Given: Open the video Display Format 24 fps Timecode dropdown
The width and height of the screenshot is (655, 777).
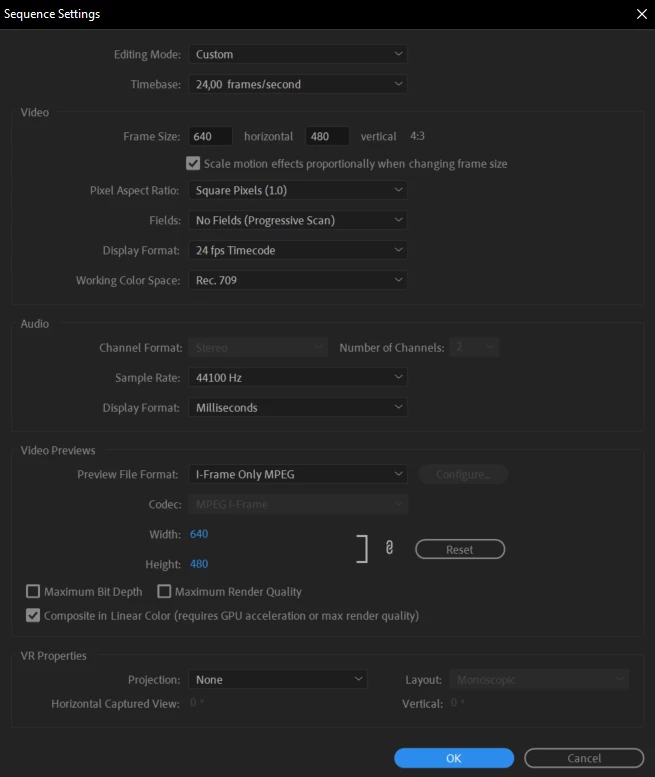Looking at the screenshot, I should 298,250.
